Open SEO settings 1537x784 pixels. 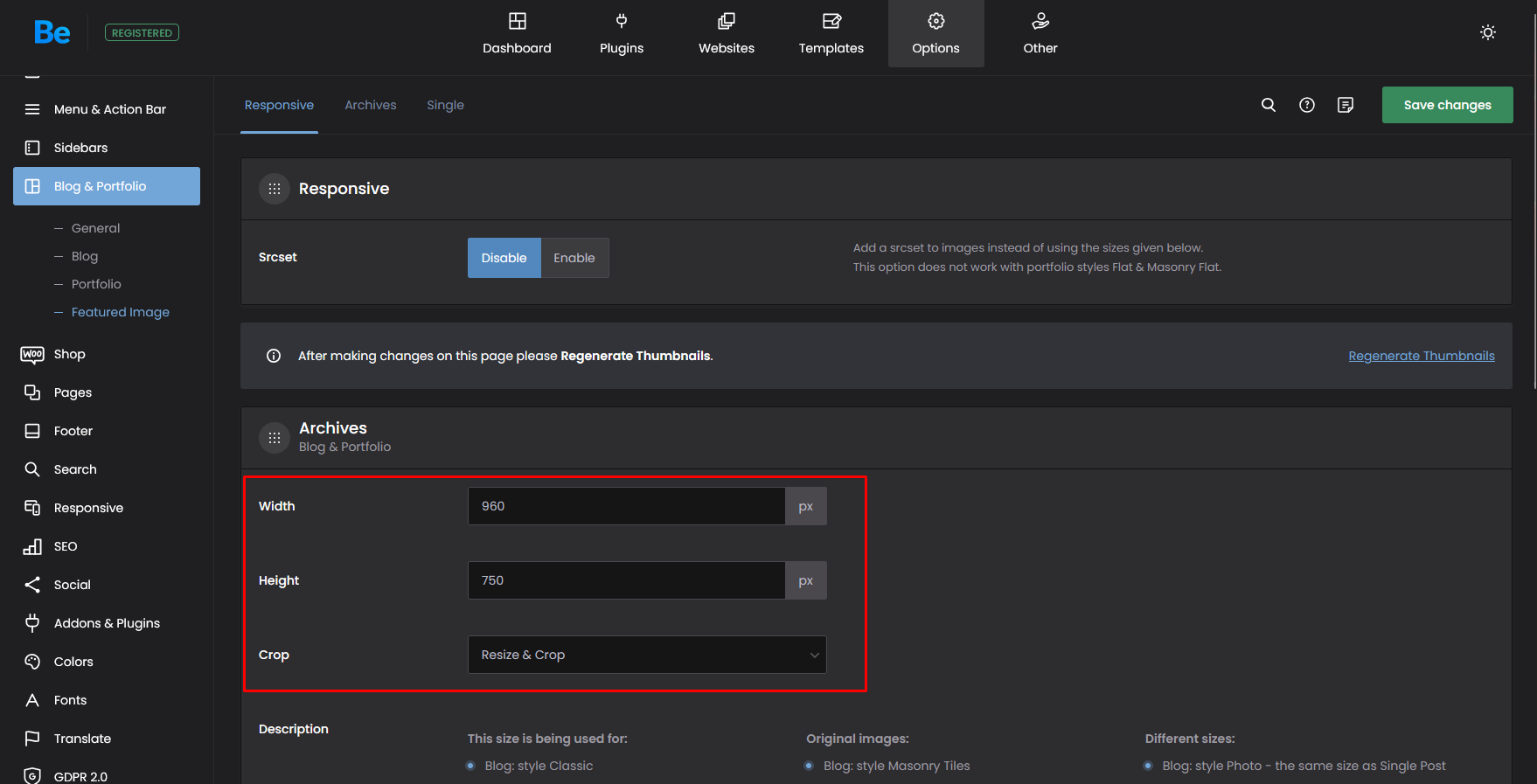point(66,546)
